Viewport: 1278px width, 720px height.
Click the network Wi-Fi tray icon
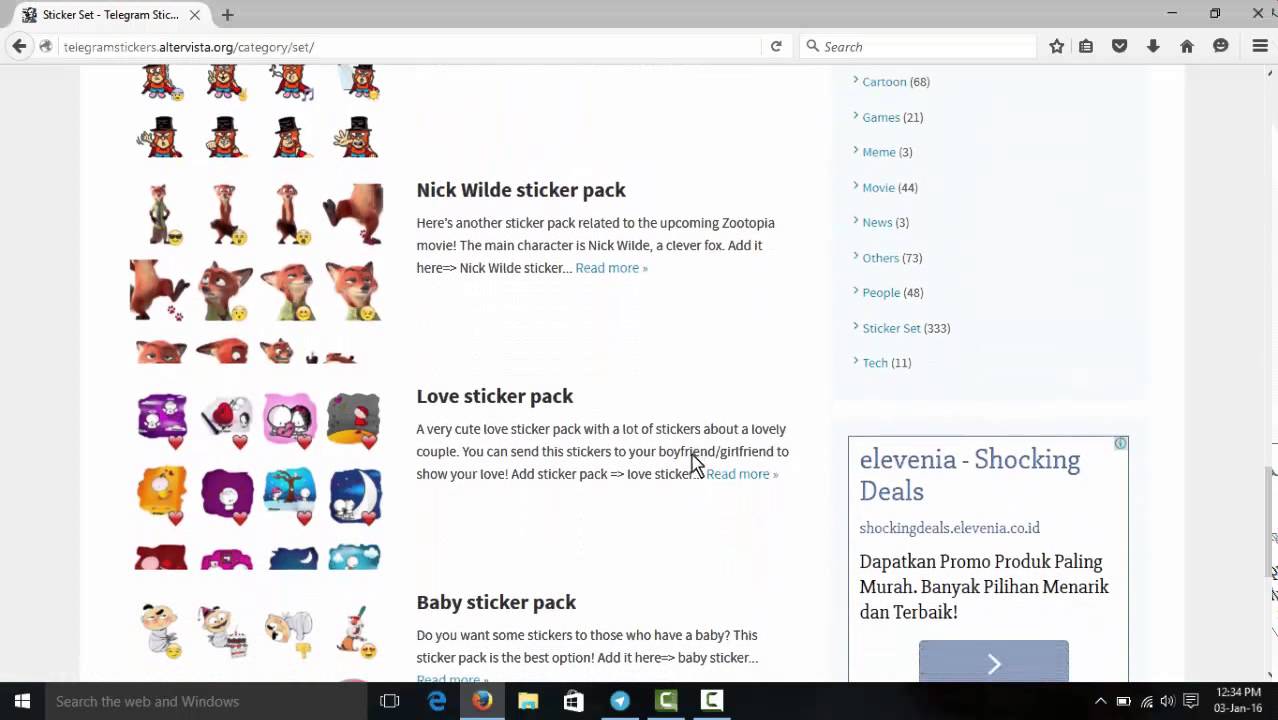[x=1146, y=701]
